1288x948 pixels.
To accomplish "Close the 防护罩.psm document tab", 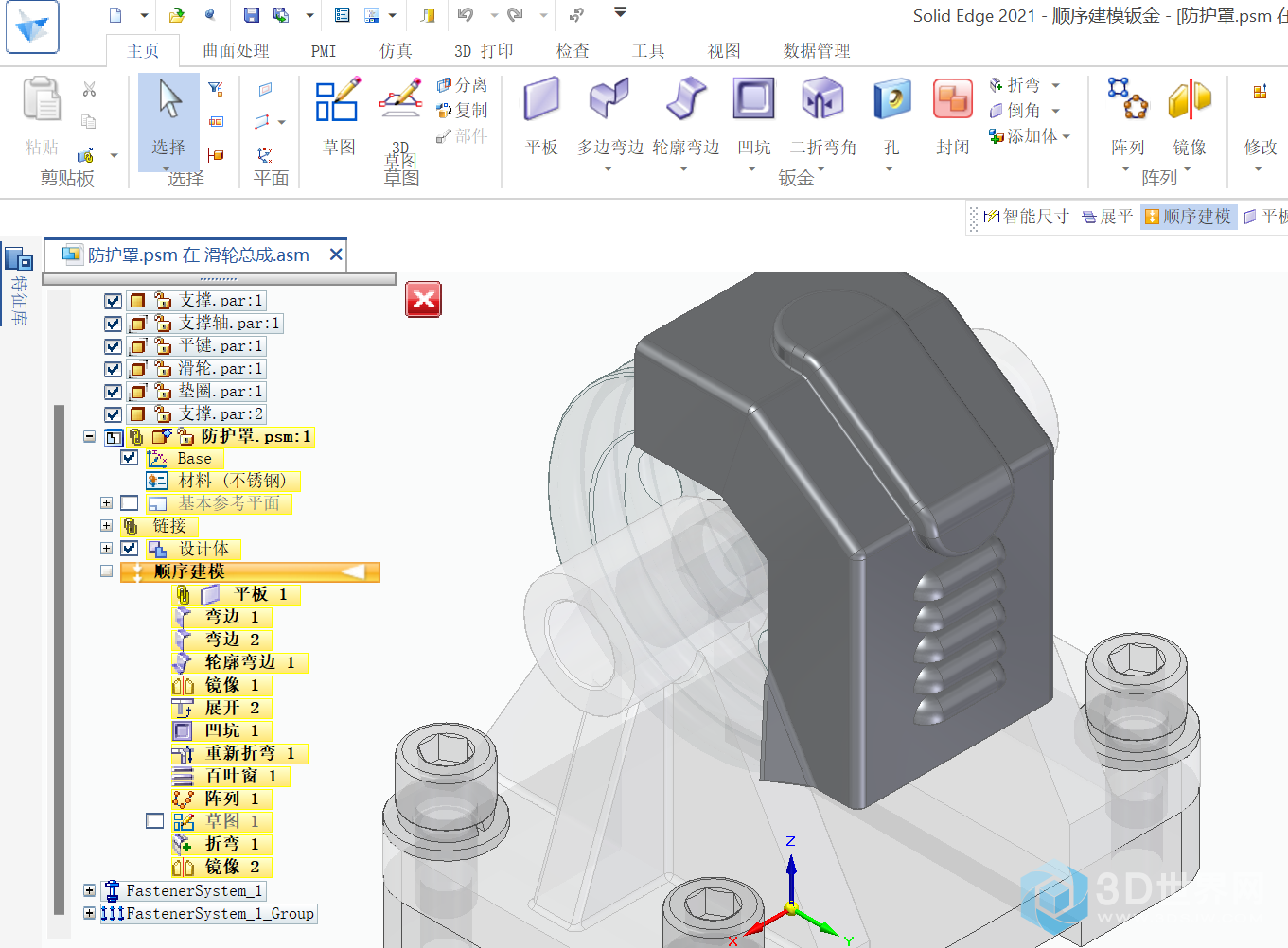I will coord(335,255).
